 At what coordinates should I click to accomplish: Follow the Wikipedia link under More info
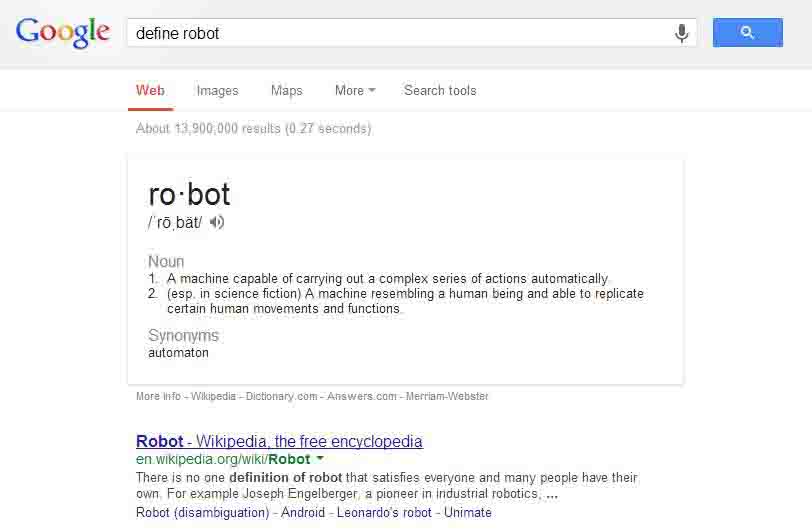pos(213,396)
